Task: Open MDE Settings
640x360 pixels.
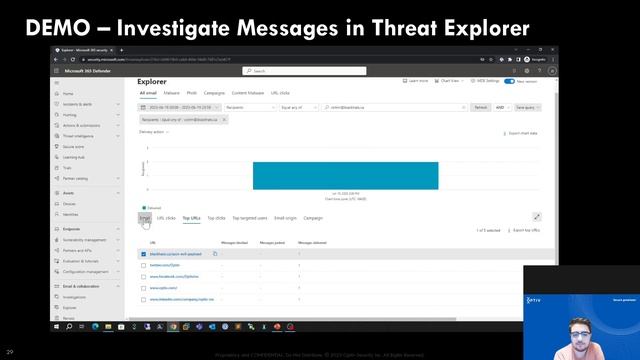Action: pyautogui.click(x=485, y=81)
